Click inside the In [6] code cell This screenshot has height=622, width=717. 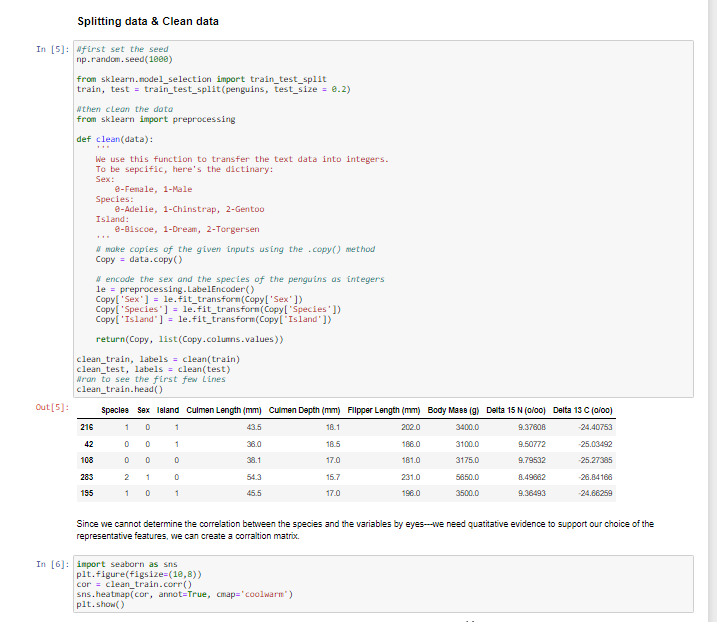pos(383,584)
